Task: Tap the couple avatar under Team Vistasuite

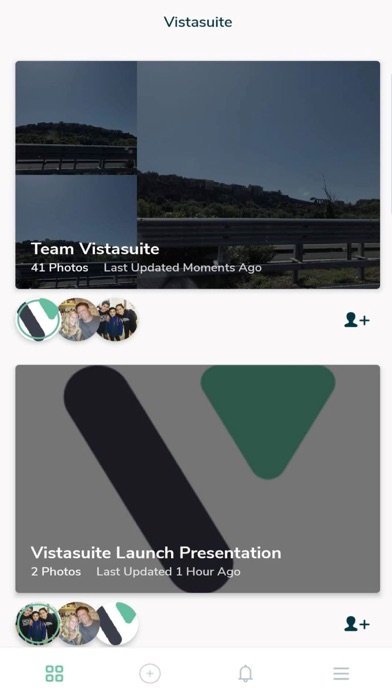Action: tap(79, 320)
